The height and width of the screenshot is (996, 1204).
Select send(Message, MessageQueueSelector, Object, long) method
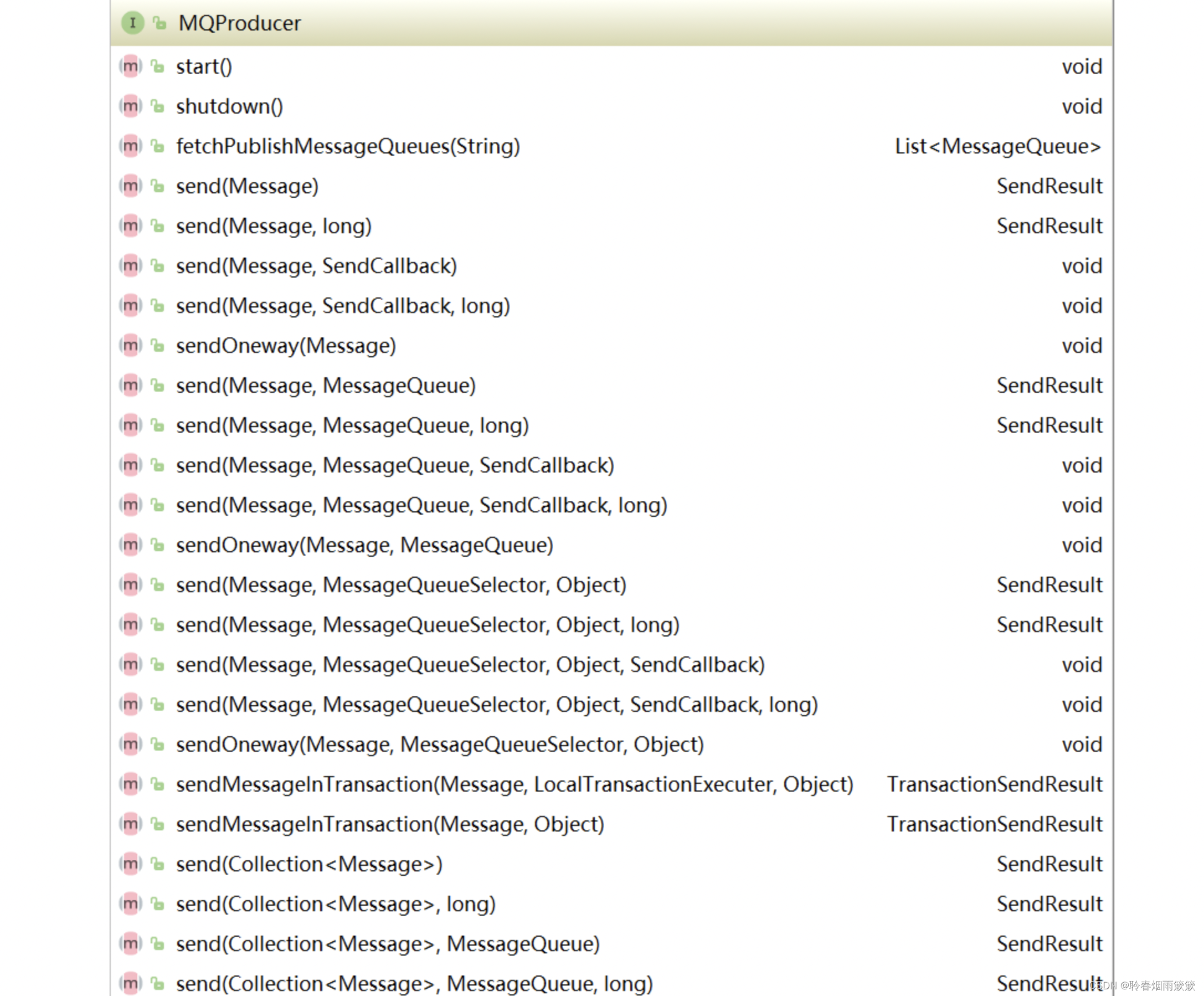click(428, 625)
